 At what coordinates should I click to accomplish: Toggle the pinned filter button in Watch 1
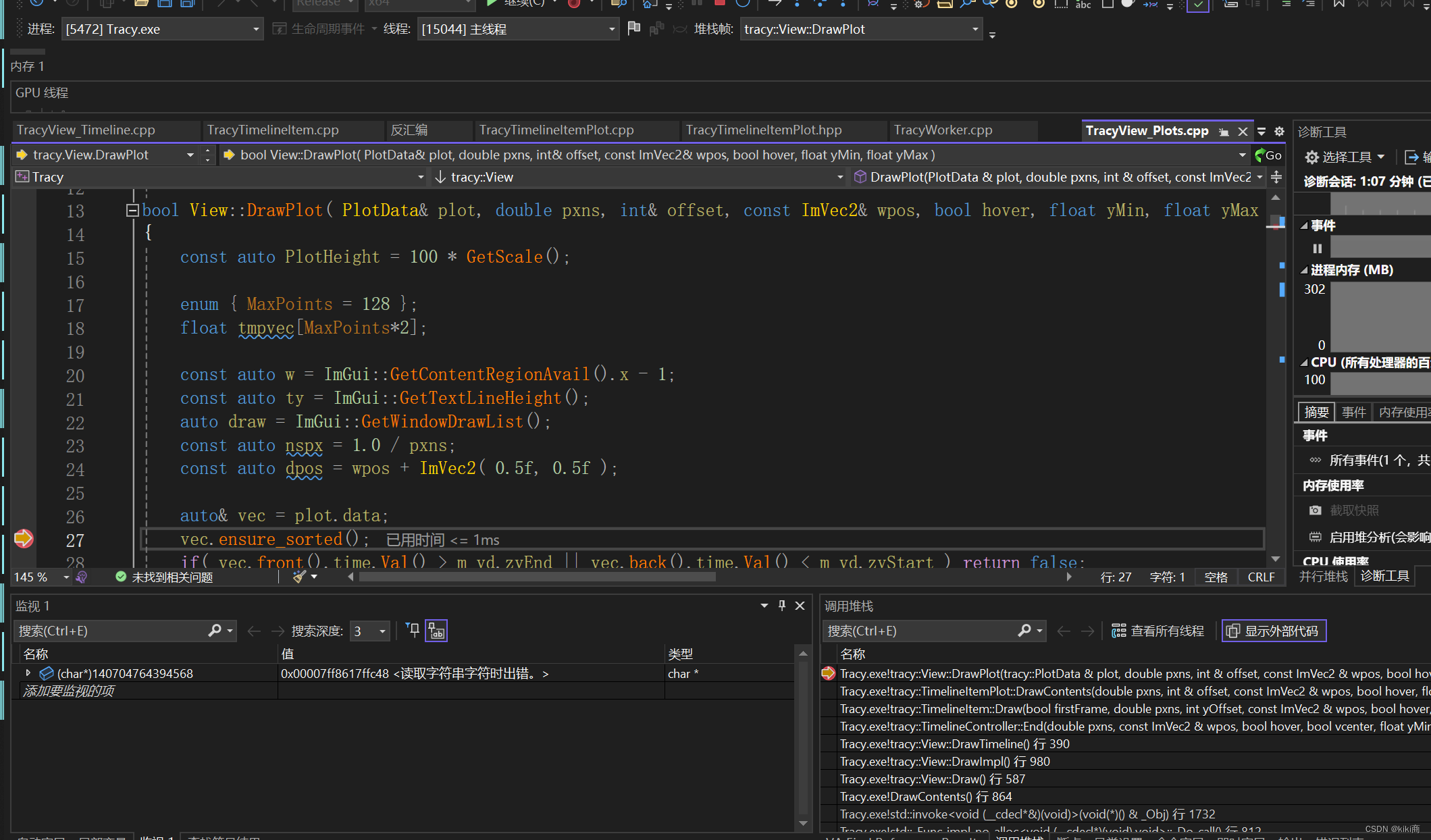click(413, 631)
